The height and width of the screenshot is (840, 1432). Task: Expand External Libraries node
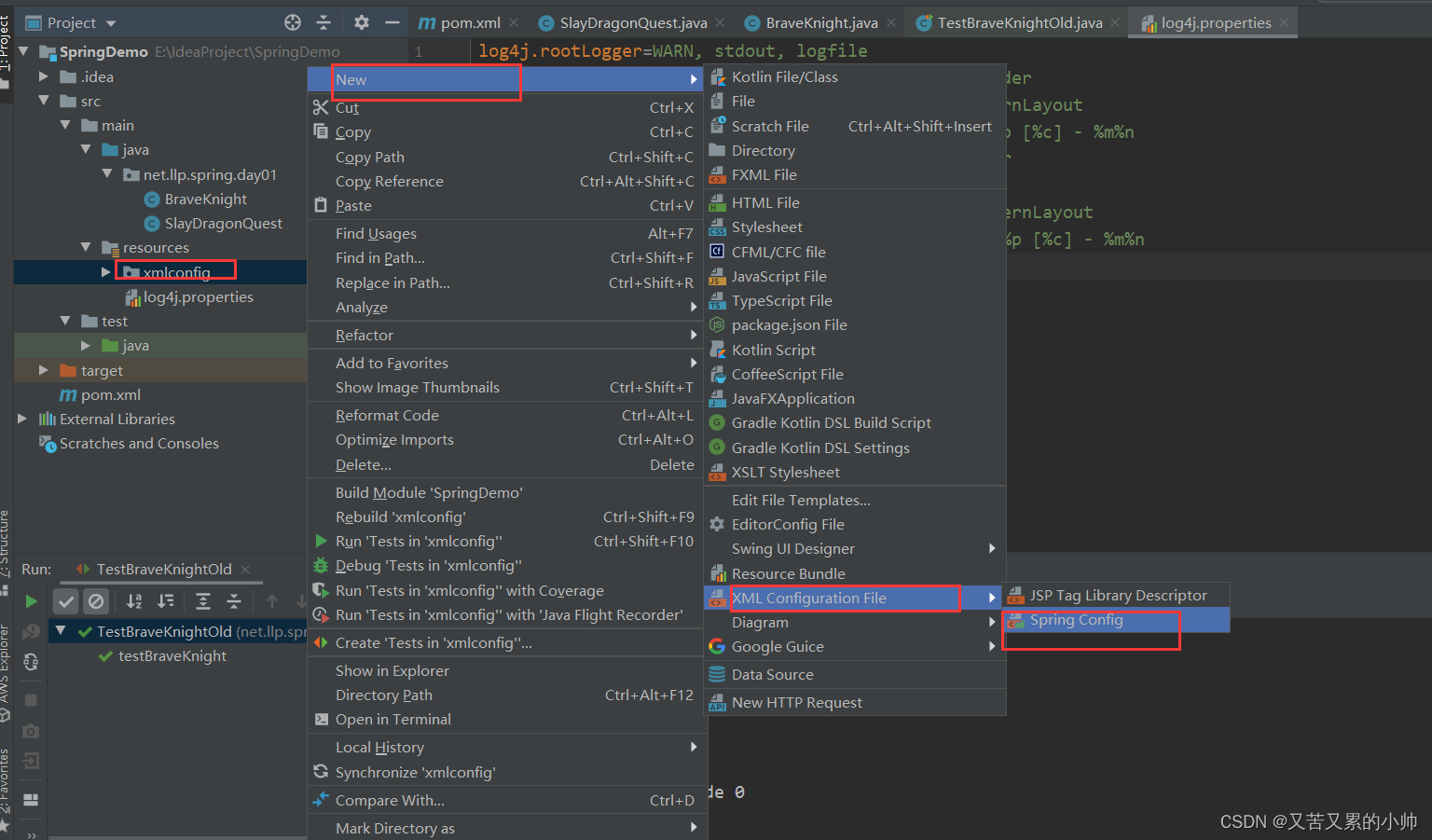pos(23,419)
